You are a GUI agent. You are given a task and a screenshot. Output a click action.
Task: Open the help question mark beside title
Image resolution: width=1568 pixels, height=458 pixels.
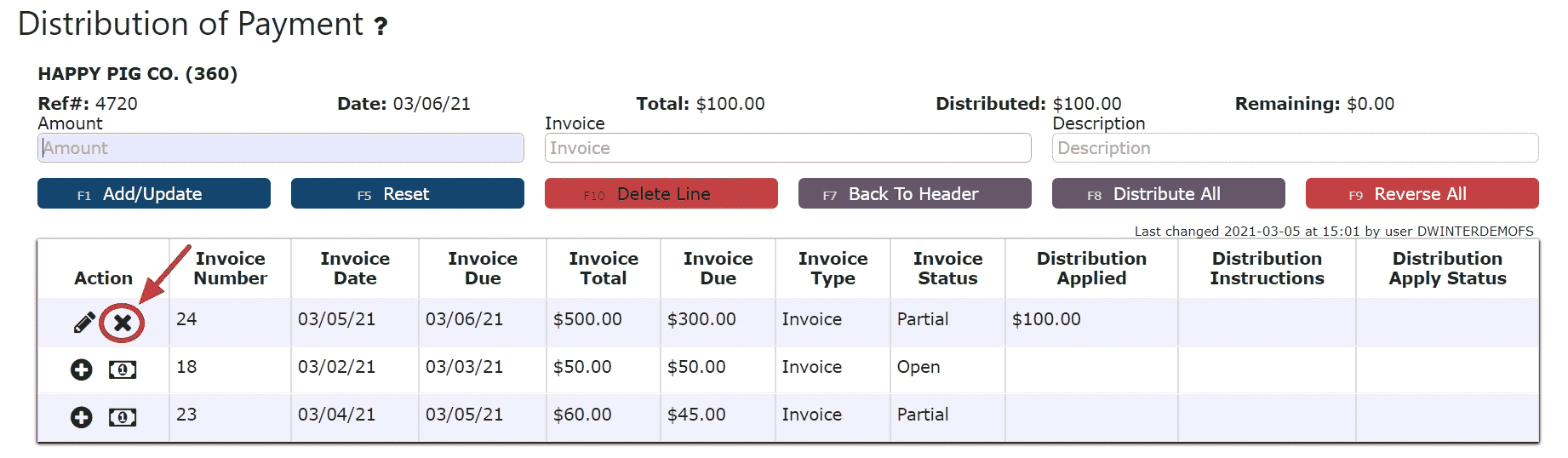click(x=381, y=26)
